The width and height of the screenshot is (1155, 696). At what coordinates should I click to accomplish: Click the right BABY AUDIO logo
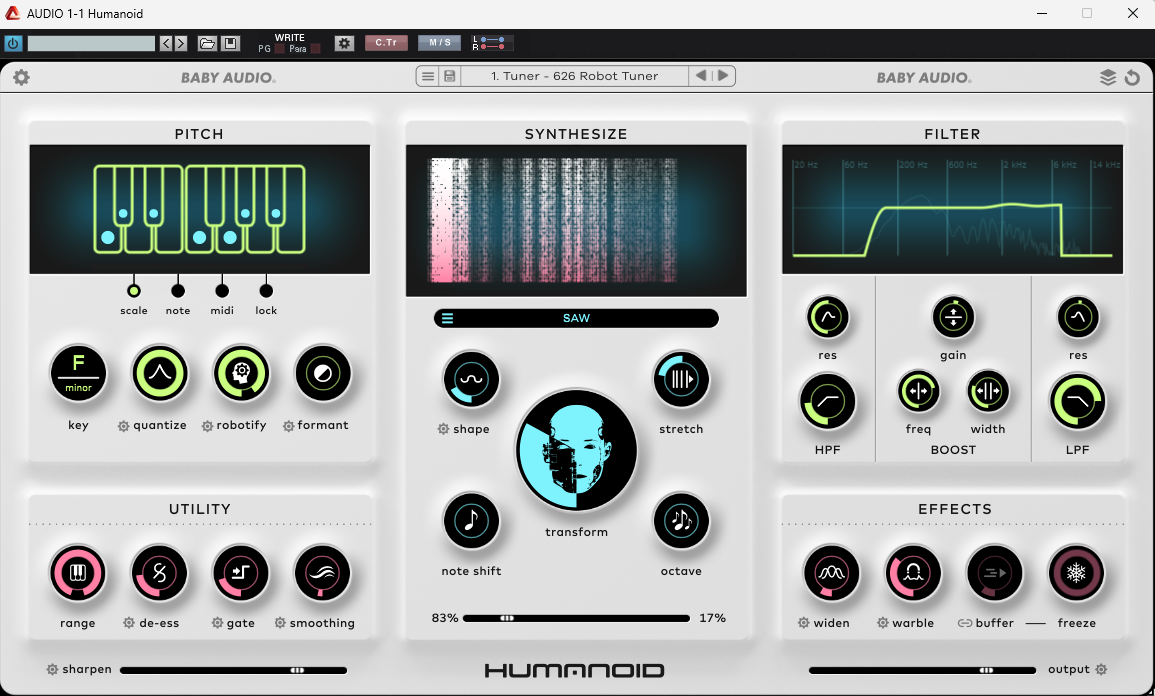coord(924,77)
